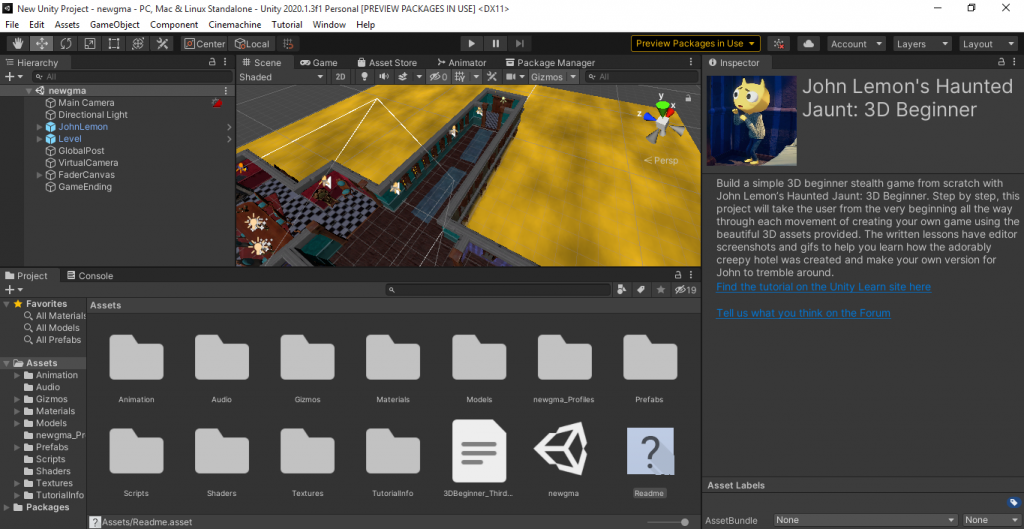Open 'Find the tutorial on Unity Learn' link
This screenshot has width=1024, height=529.
coord(824,287)
